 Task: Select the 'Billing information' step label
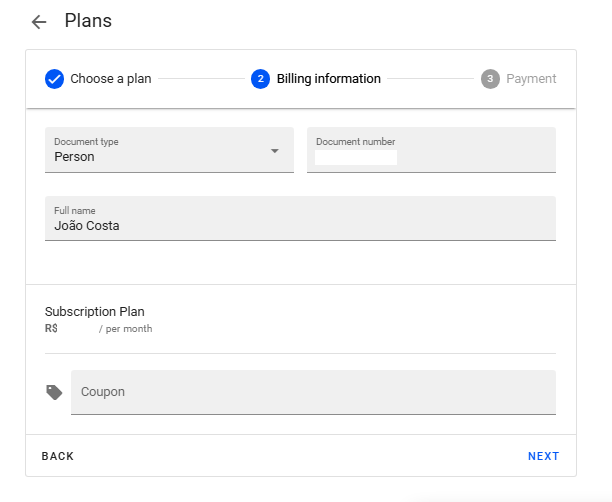pyautogui.click(x=328, y=79)
